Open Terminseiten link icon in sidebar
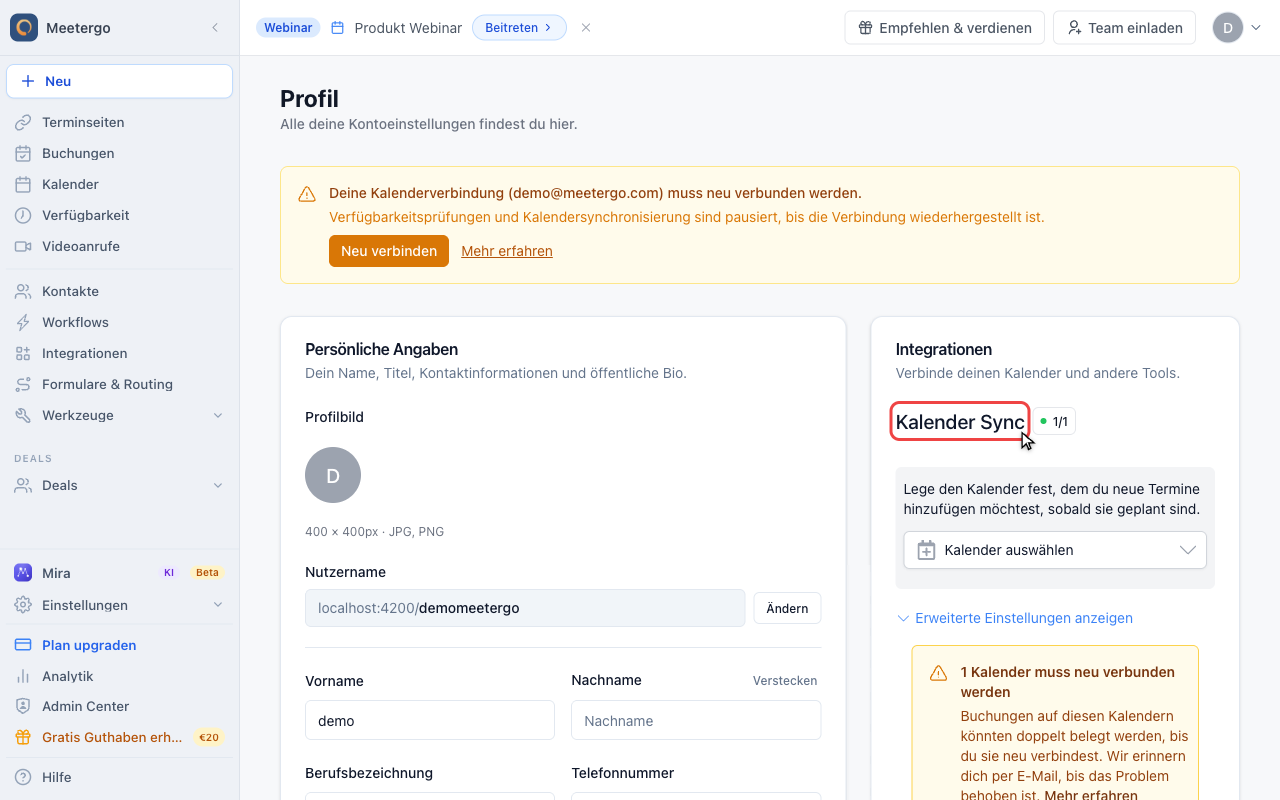The width and height of the screenshot is (1280, 800). (23, 122)
